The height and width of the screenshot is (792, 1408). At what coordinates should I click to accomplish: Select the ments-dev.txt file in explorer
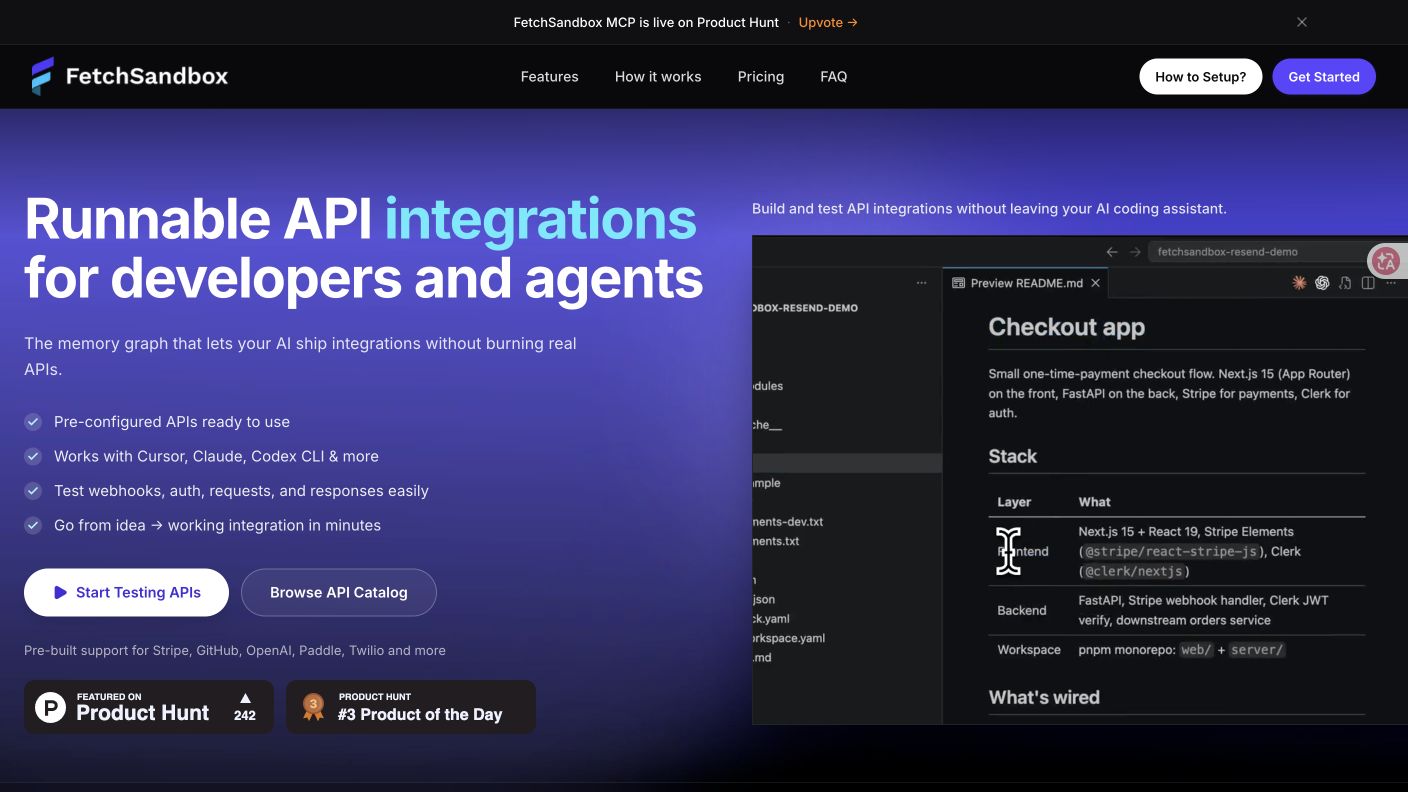click(x=788, y=522)
